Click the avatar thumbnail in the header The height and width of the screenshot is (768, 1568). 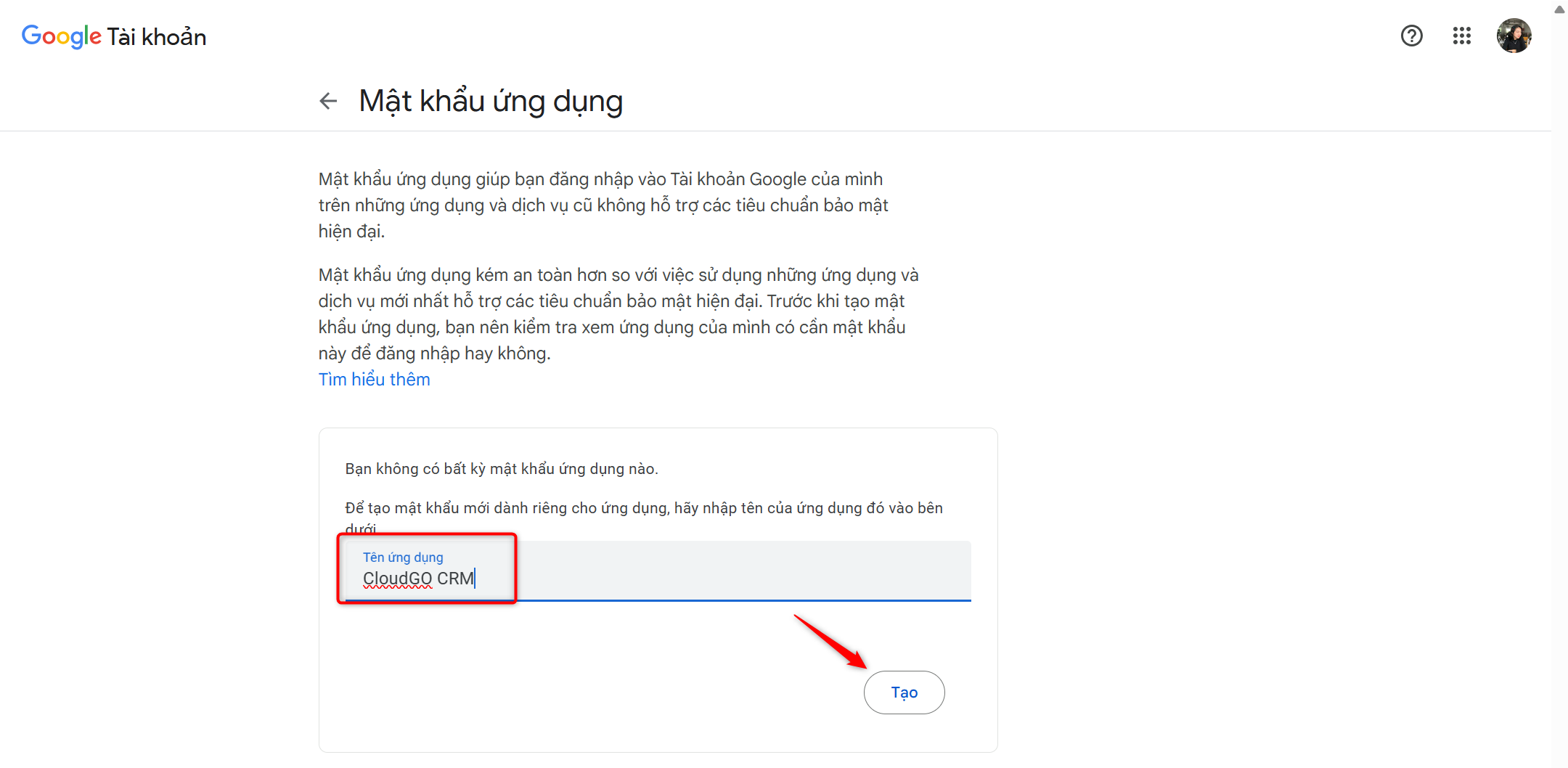point(1515,35)
